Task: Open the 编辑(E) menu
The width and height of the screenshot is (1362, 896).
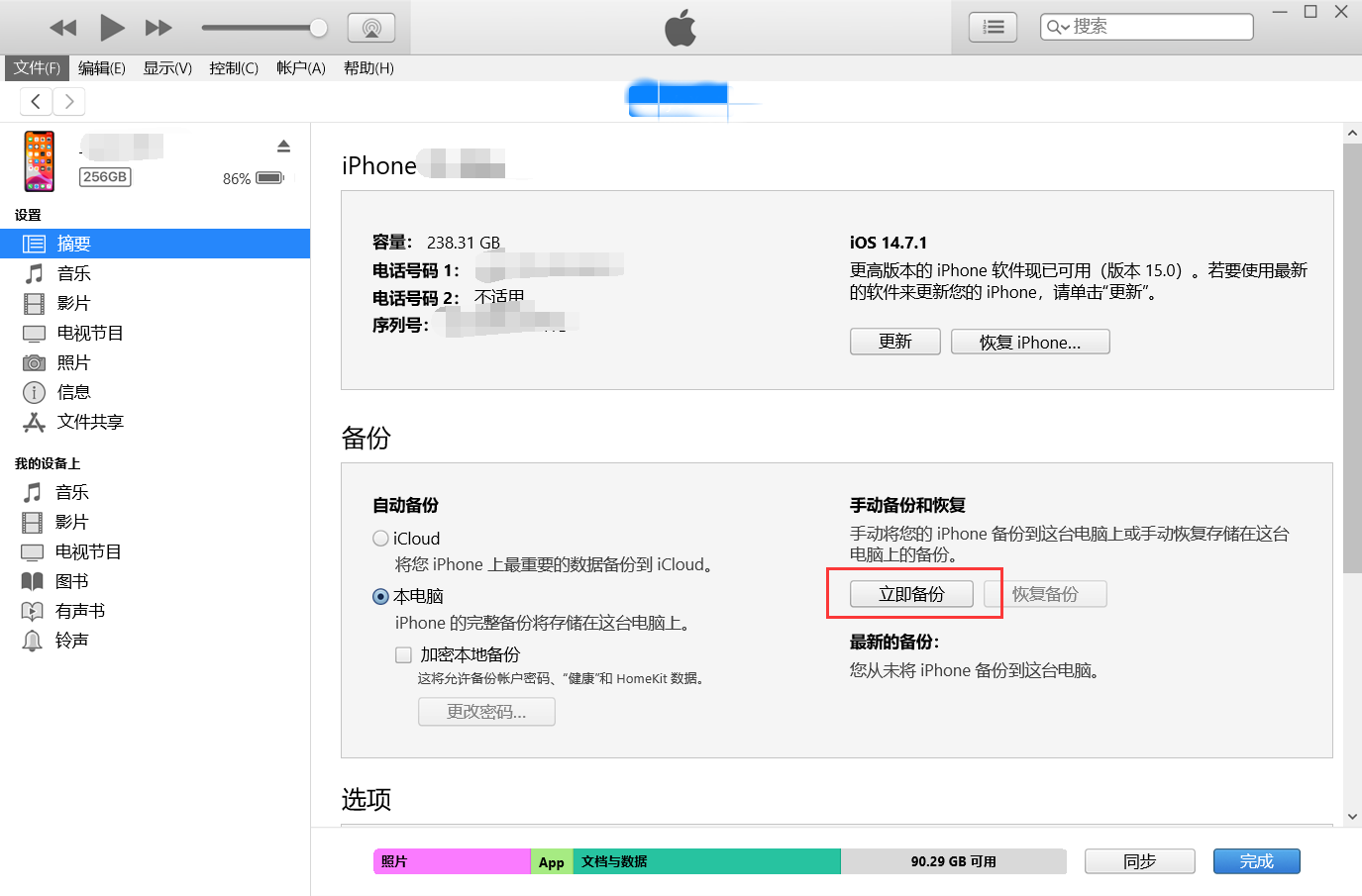Action: 102,67
